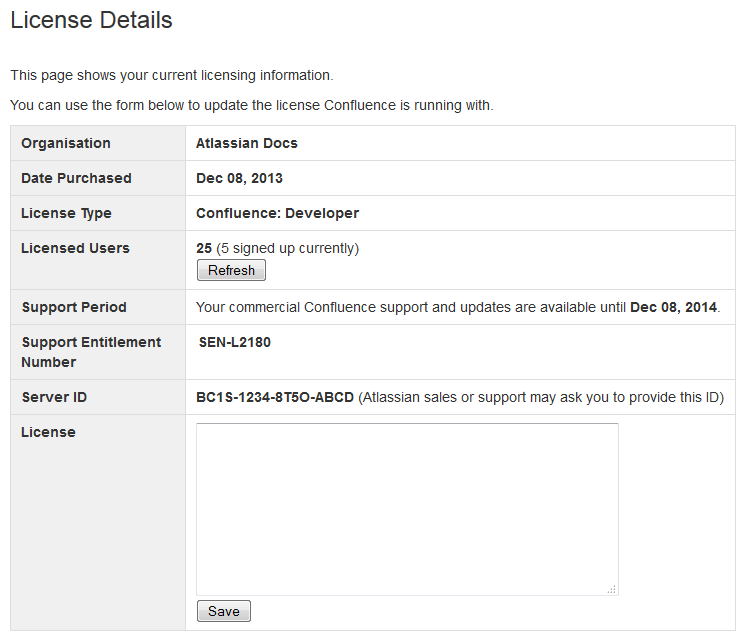Click the Licensed Users label

tap(75, 248)
